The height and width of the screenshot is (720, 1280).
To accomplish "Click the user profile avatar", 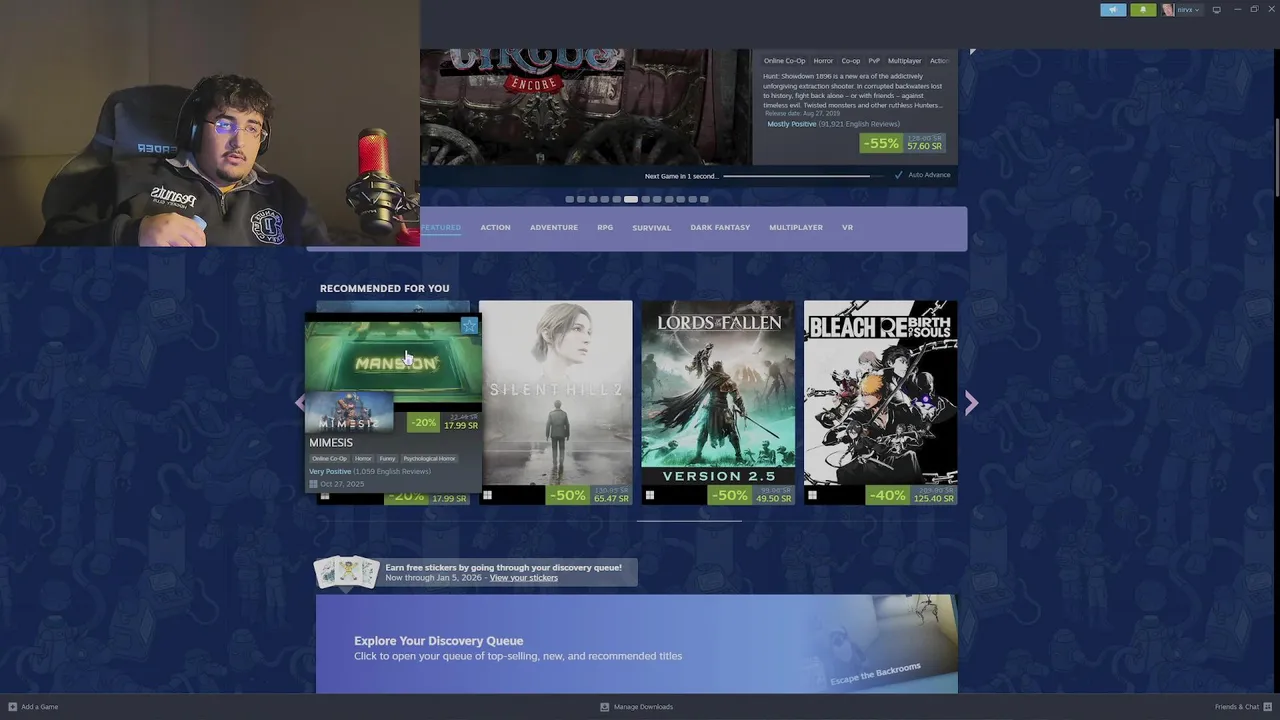I will (1168, 10).
